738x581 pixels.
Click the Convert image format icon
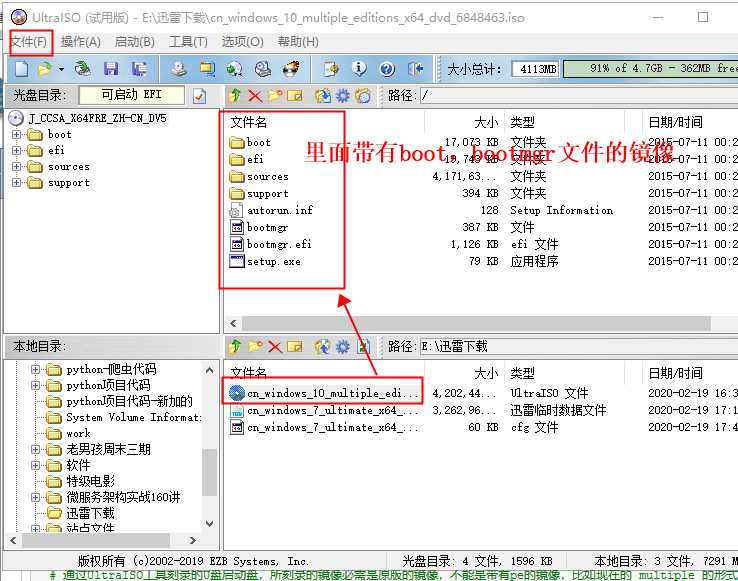pos(207,69)
